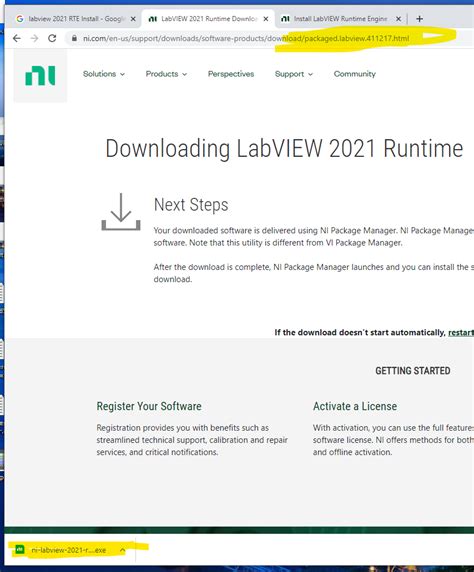Click the Next Steps heading

(x=191, y=205)
